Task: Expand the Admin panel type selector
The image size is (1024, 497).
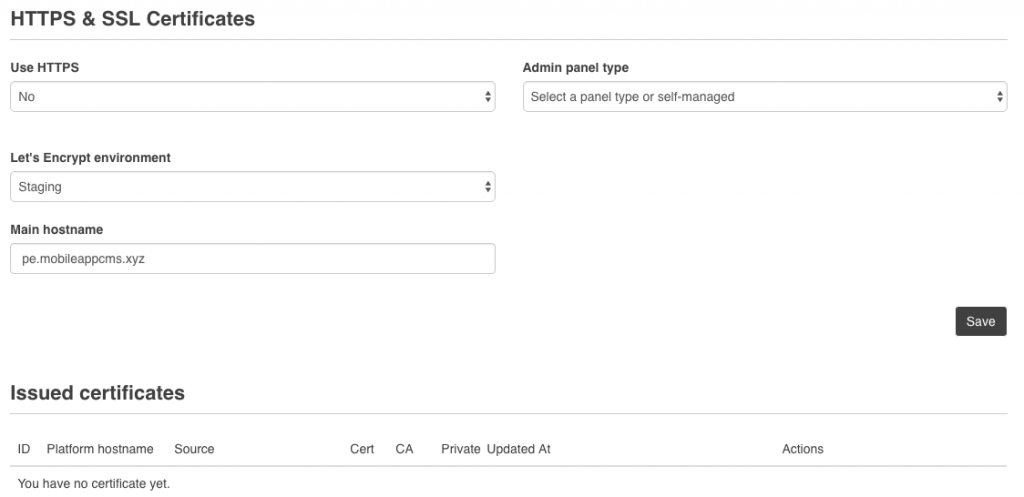Action: pyautogui.click(x=764, y=97)
